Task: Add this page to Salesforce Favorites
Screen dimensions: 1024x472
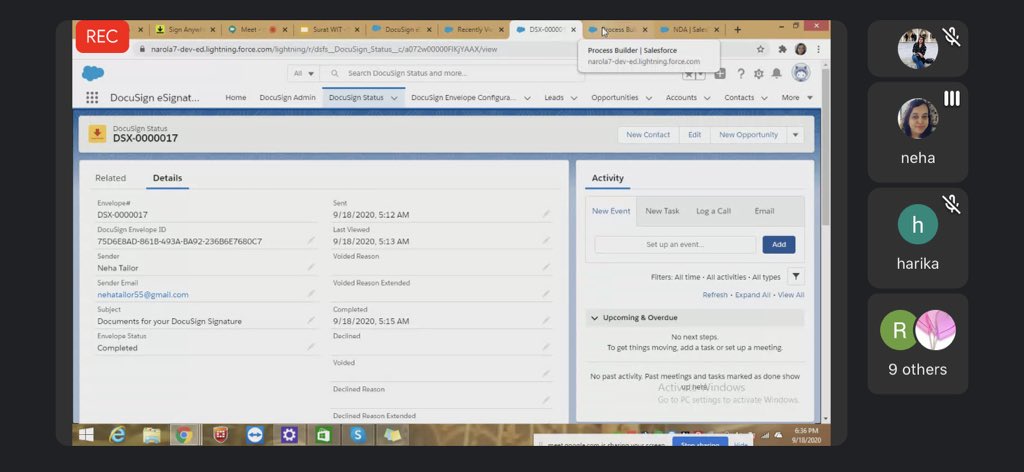Action: 689,74
